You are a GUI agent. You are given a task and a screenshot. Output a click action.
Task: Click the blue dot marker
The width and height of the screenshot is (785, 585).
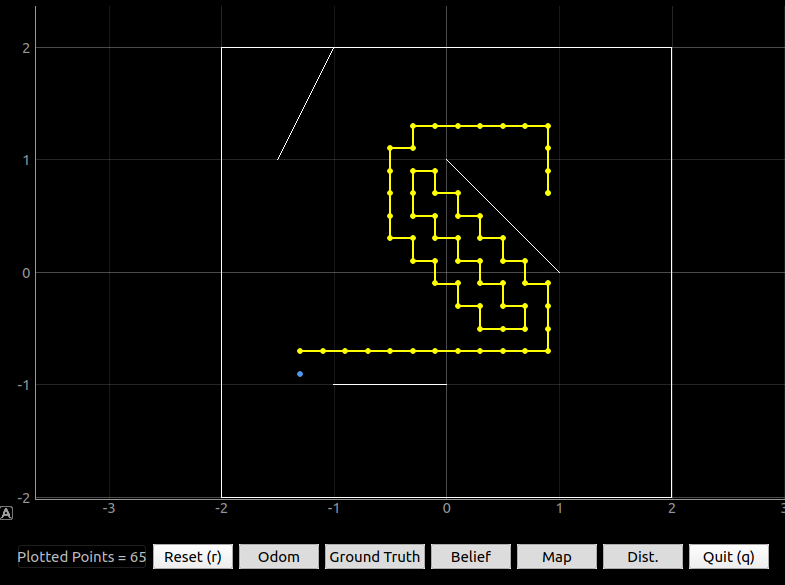coord(300,374)
